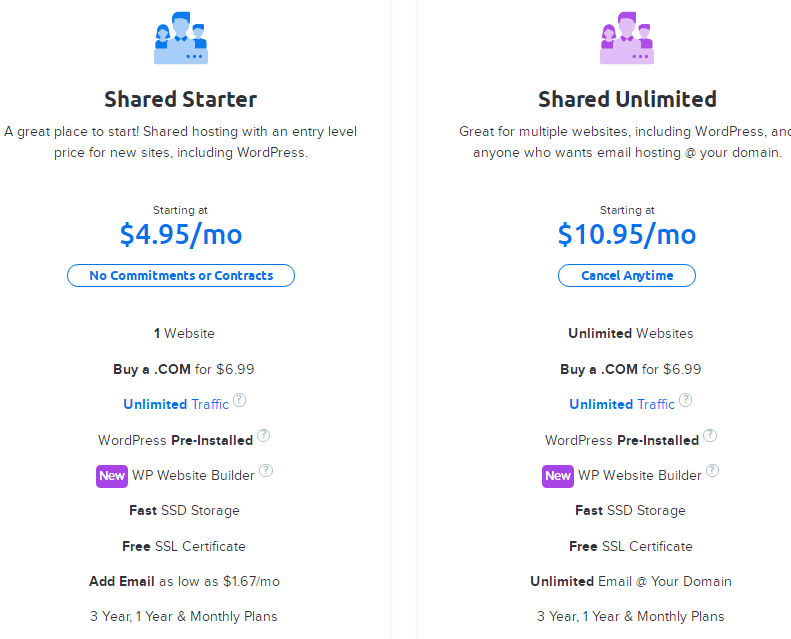Viewport: 791px width, 639px height.
Task: Follow the Unlimited Traffic link under Shared Unlimited
Action: pyautogui.click(x=622, y=405)
